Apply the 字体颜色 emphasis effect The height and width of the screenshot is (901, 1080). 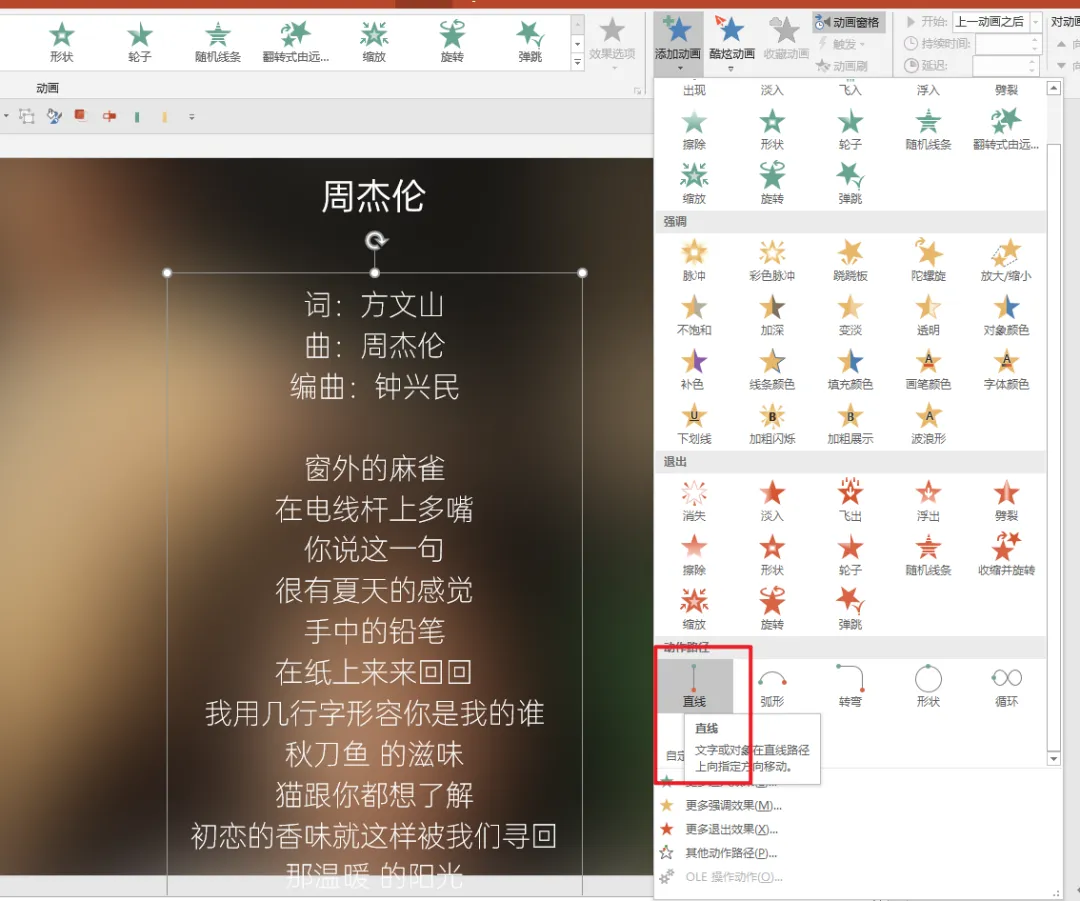[x=1006, y=369]
